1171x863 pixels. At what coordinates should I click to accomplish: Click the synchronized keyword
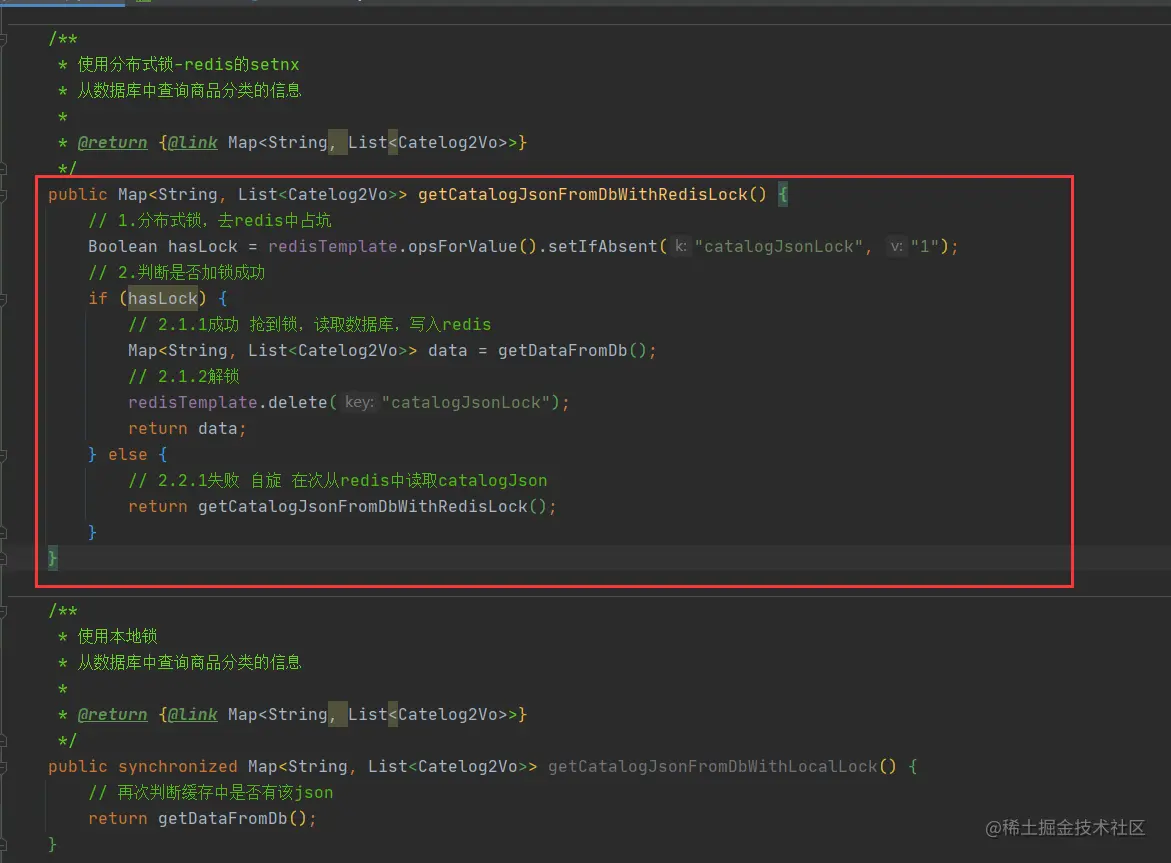(178, 767)
